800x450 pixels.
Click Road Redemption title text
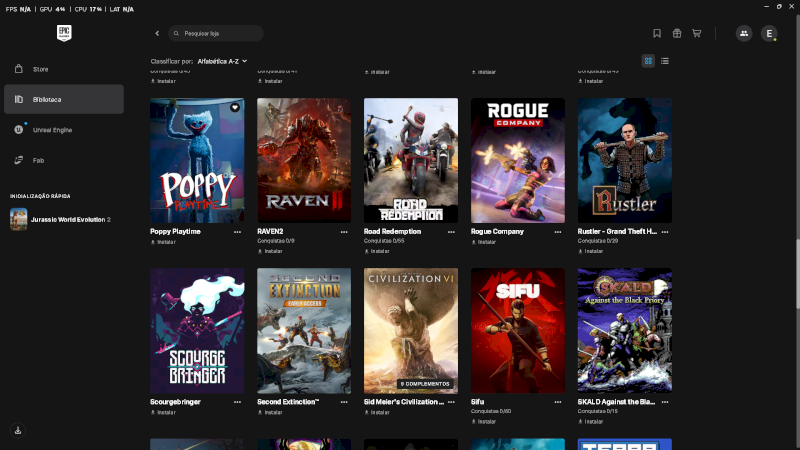[x=392, y=232]
